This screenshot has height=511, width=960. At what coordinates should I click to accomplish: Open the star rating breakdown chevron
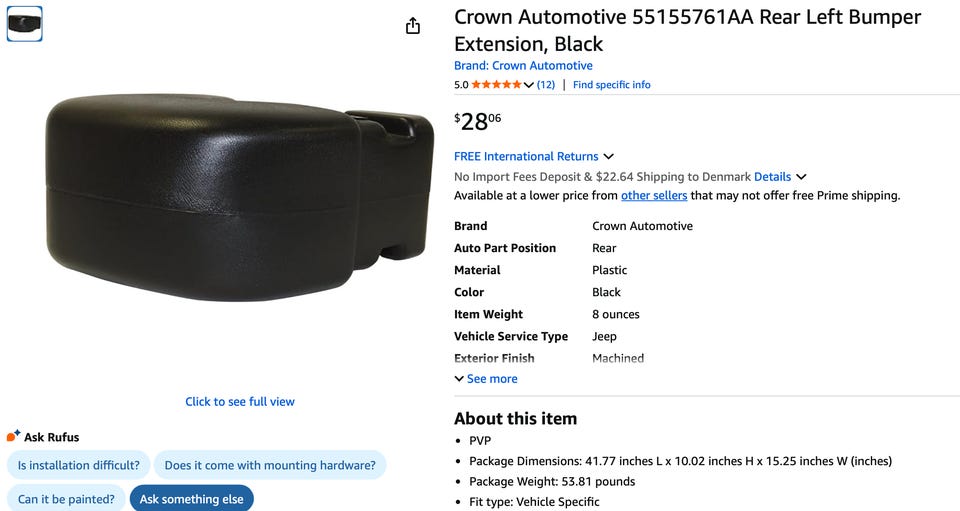click(x=529, y=85)
